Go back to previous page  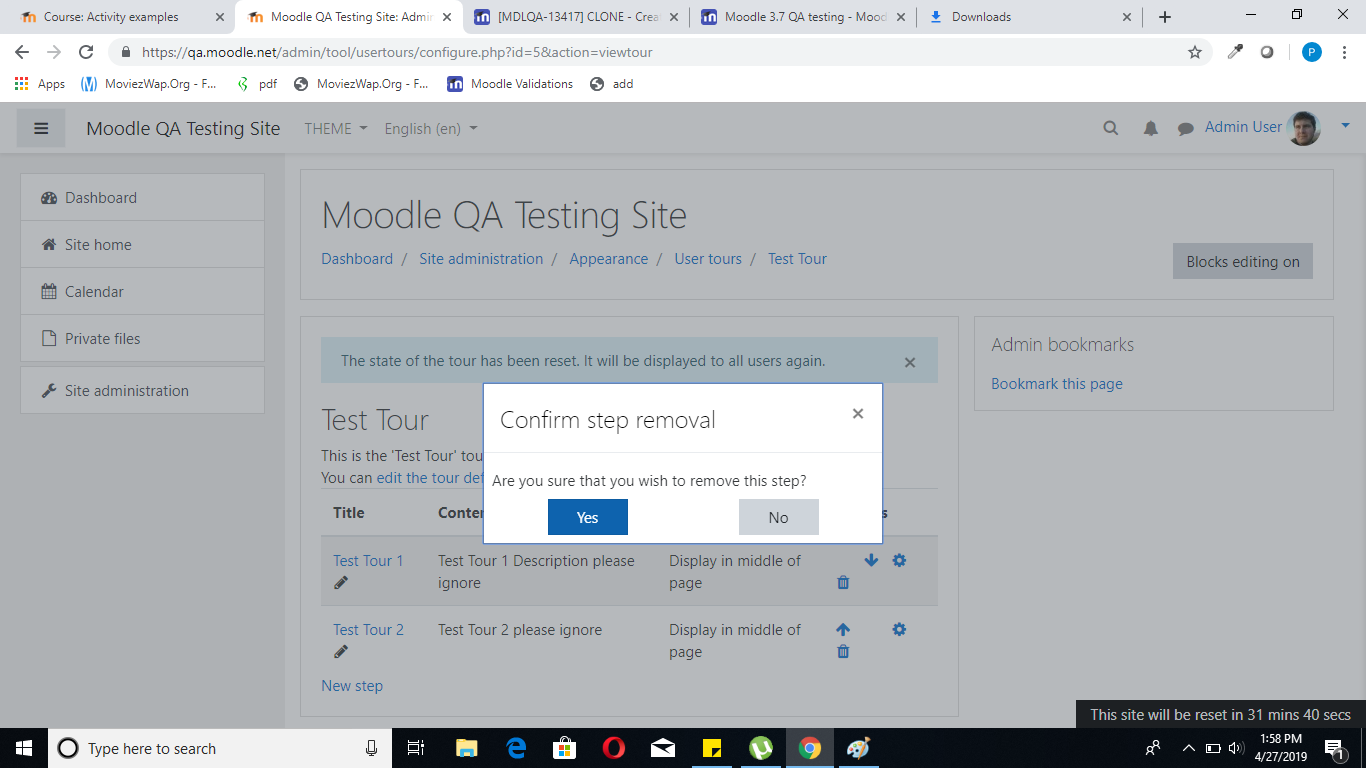pyautogui.click(x=22, y=52)
